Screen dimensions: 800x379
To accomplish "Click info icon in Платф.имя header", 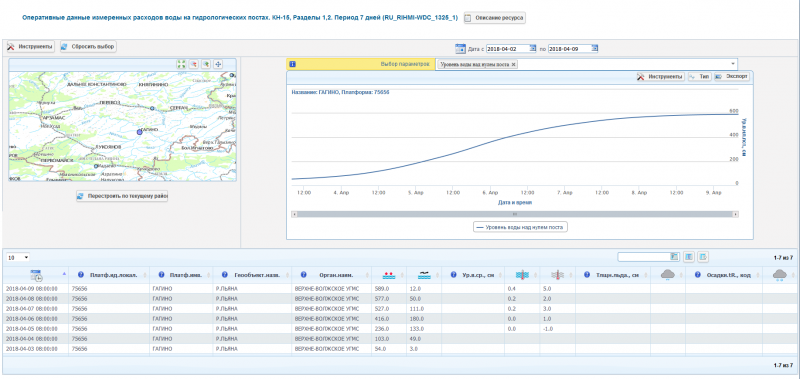I will pyautogui.click(x=161, y=275).
